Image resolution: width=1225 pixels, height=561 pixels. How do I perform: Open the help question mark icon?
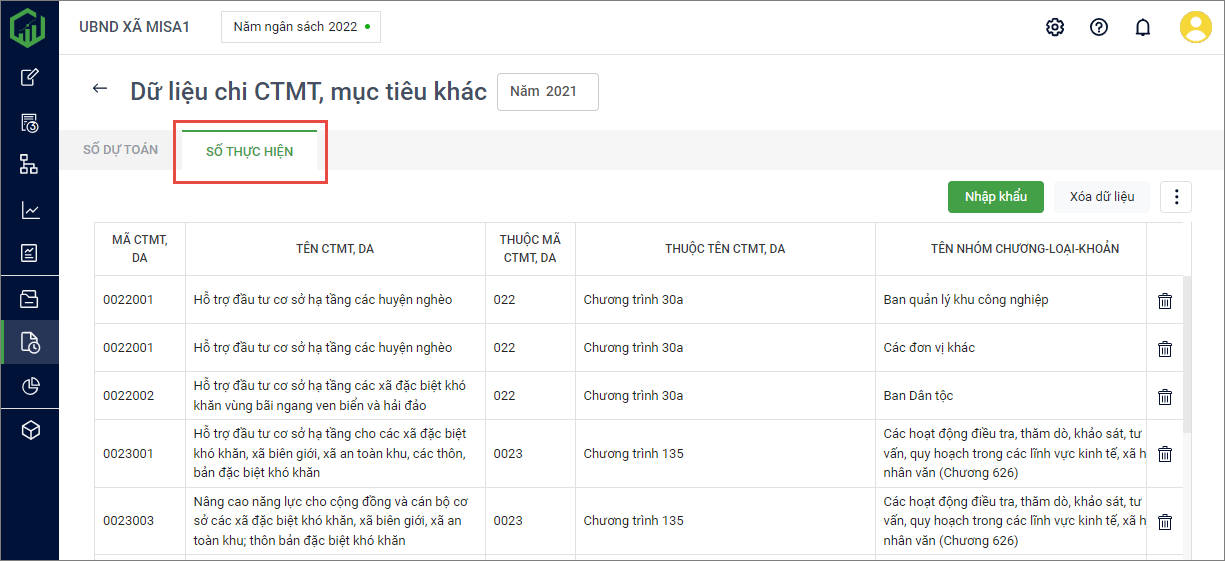(x=1099, y=27)
